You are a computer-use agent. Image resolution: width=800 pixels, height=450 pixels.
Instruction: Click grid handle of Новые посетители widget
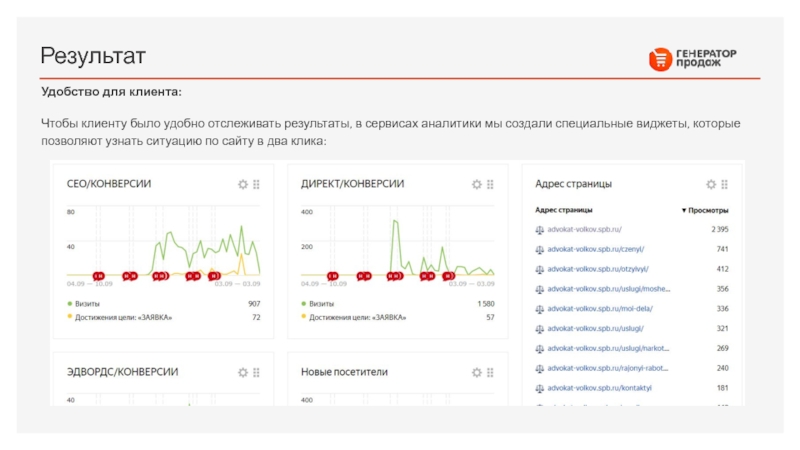490,372
